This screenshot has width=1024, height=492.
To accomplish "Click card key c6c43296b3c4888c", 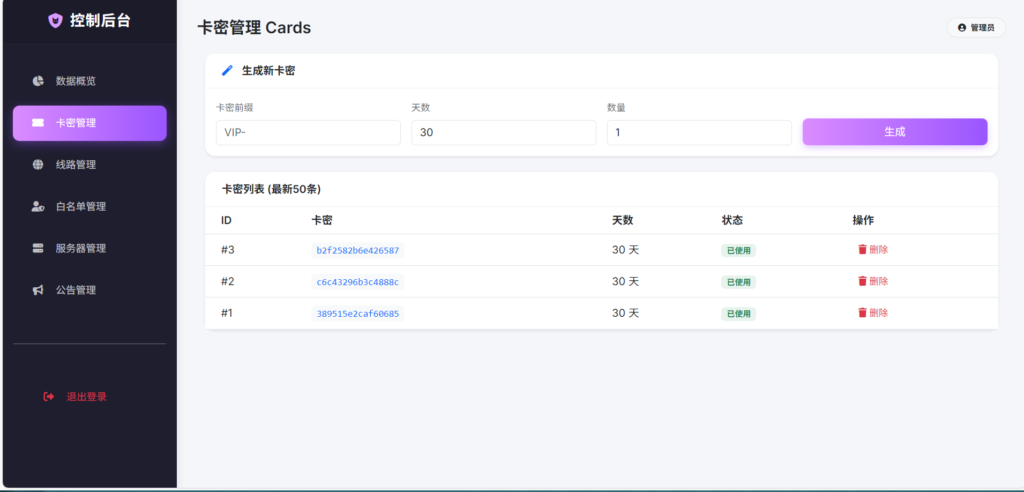I will coord(358,282).
